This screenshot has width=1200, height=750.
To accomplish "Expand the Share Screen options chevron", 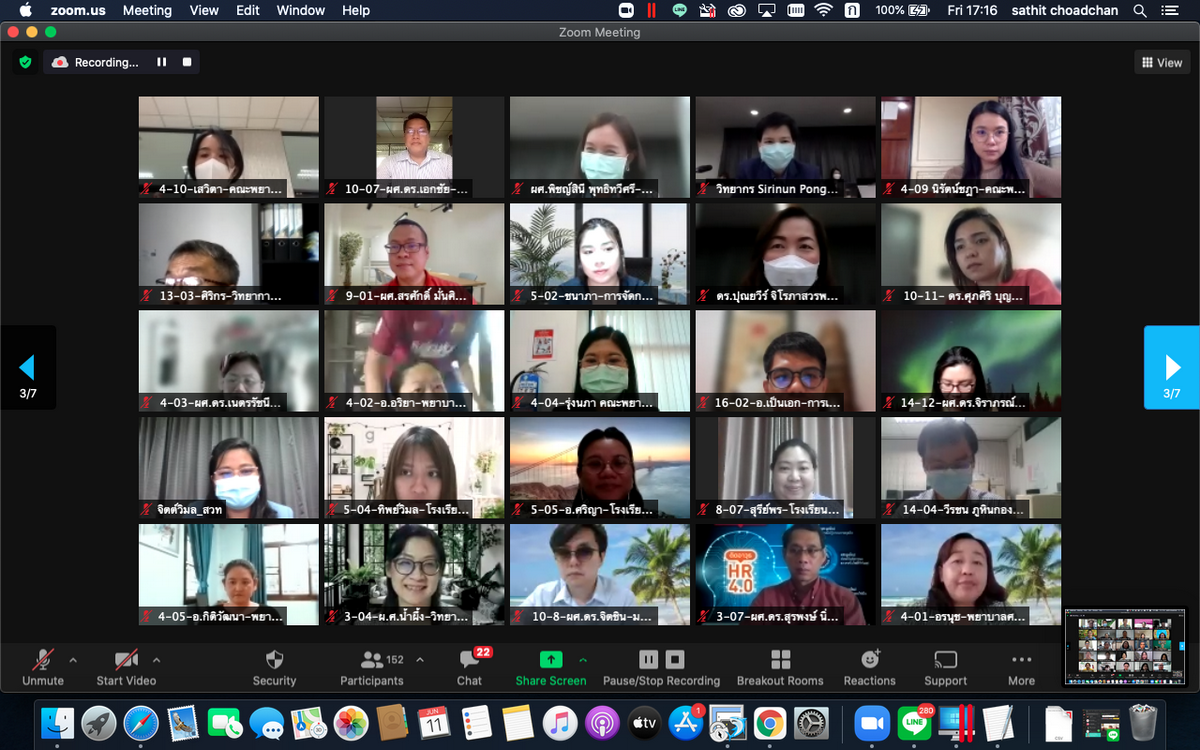I will click(583, 659).
